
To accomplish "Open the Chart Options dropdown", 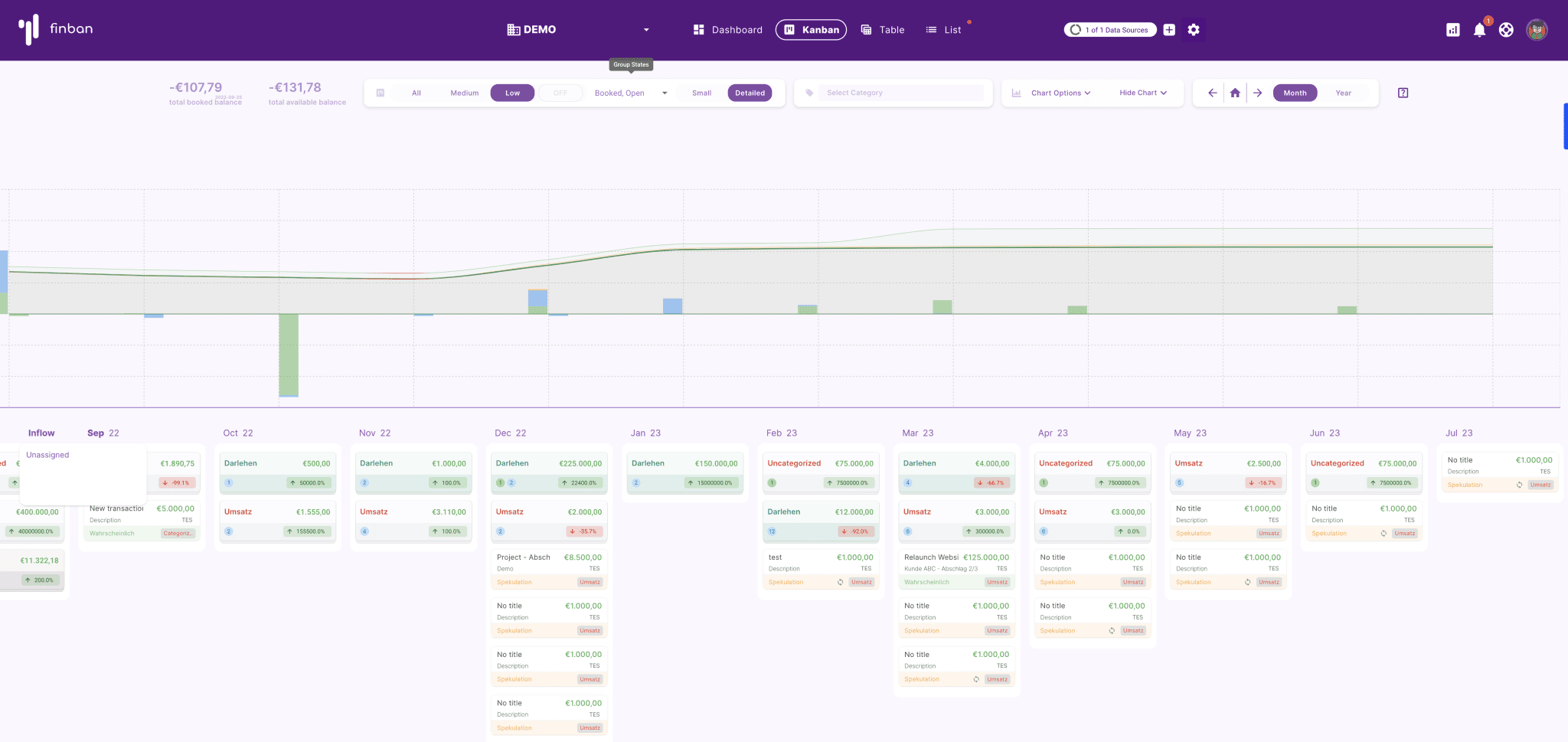I will pyautogui.click(x=1060, y=93).
